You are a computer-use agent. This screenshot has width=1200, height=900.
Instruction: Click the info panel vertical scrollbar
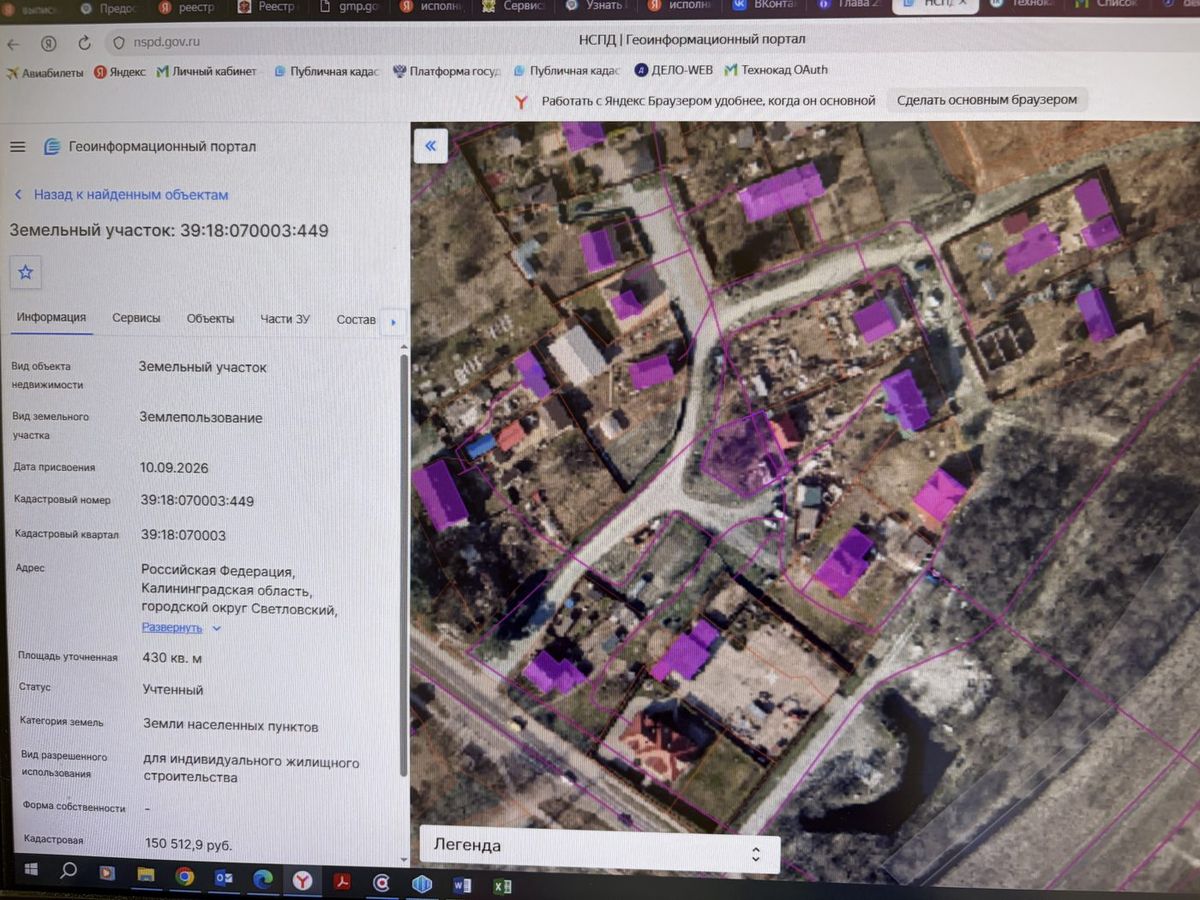pyautogui.click(x=404, y=565)
